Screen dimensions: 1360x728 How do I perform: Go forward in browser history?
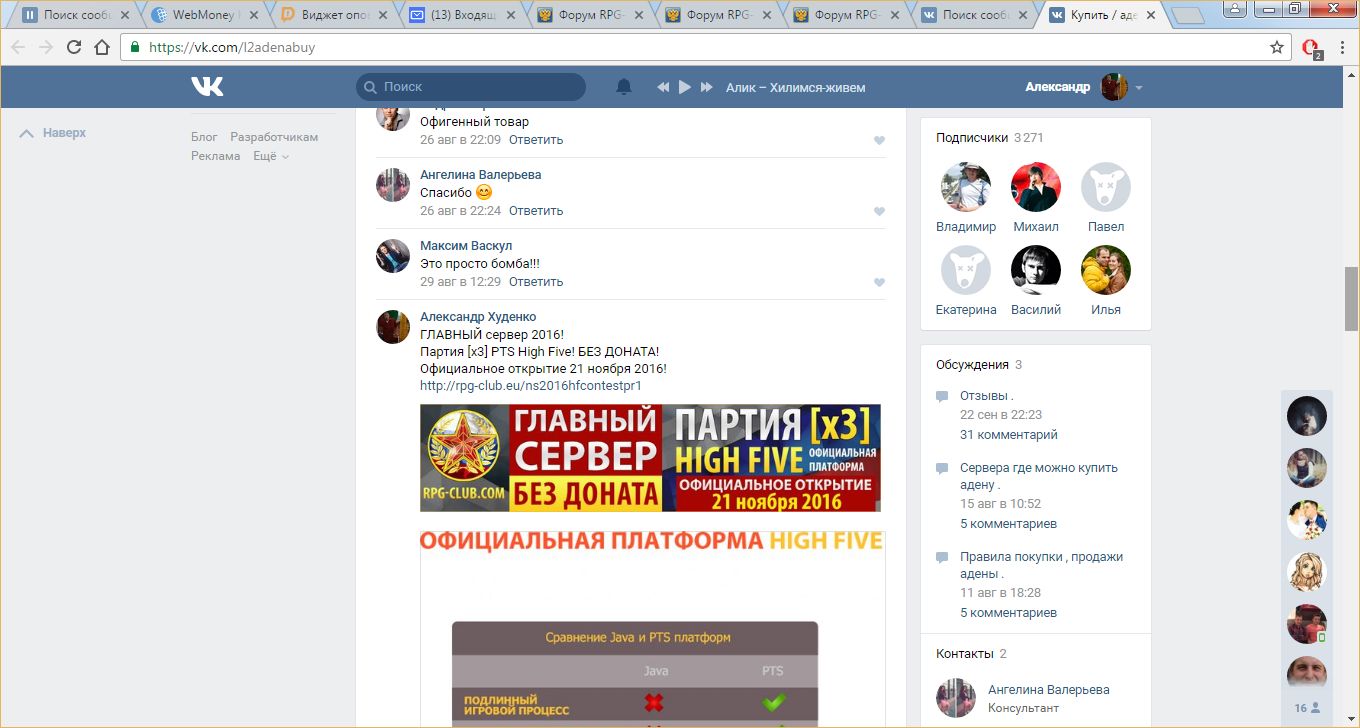(x=46, y=47)
